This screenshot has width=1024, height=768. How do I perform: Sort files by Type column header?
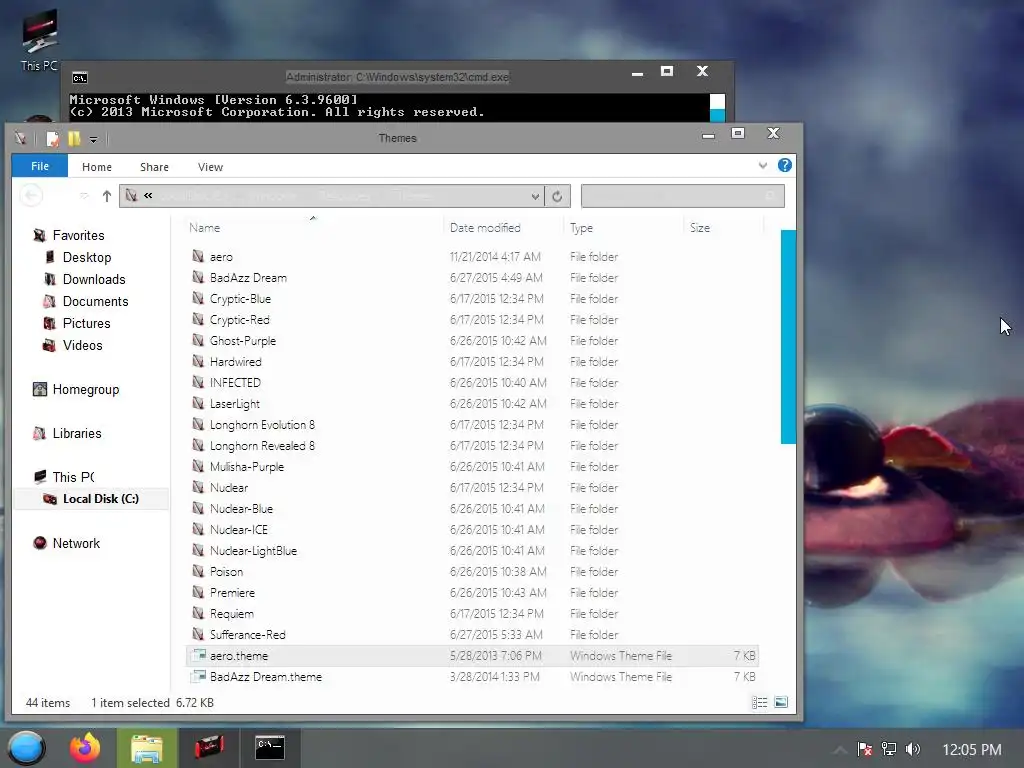(x=581, y=228)
